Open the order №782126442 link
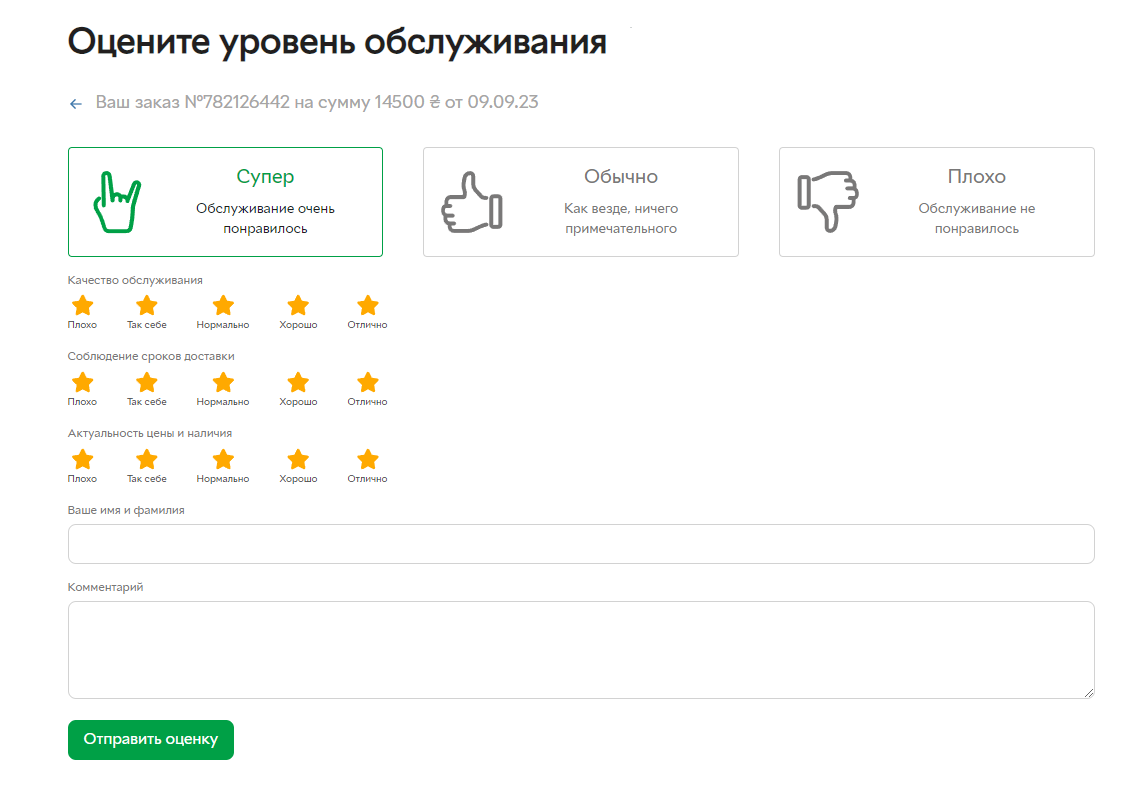 [x=317, y=102]
